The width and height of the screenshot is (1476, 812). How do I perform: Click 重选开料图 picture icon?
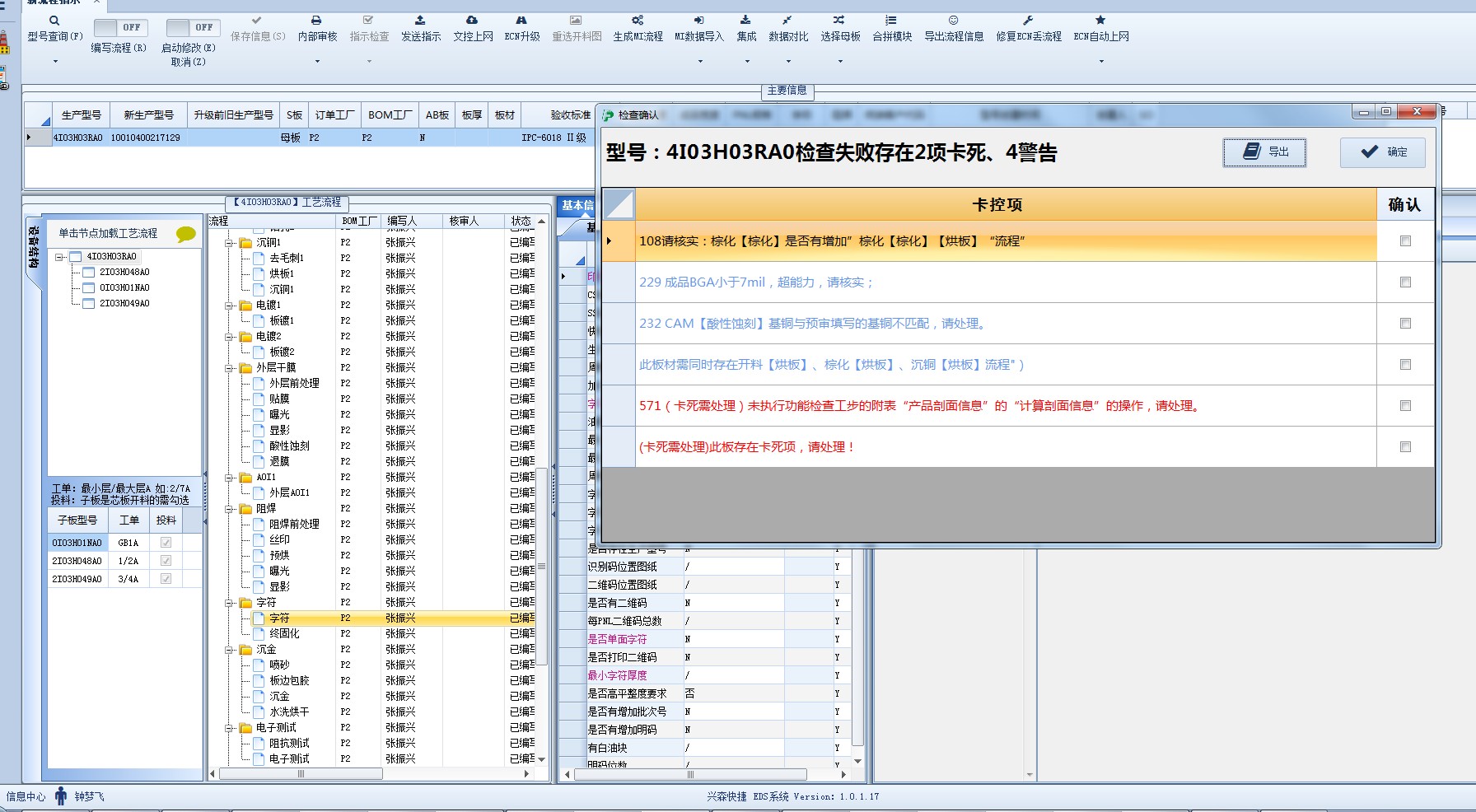tap(576, 20)
